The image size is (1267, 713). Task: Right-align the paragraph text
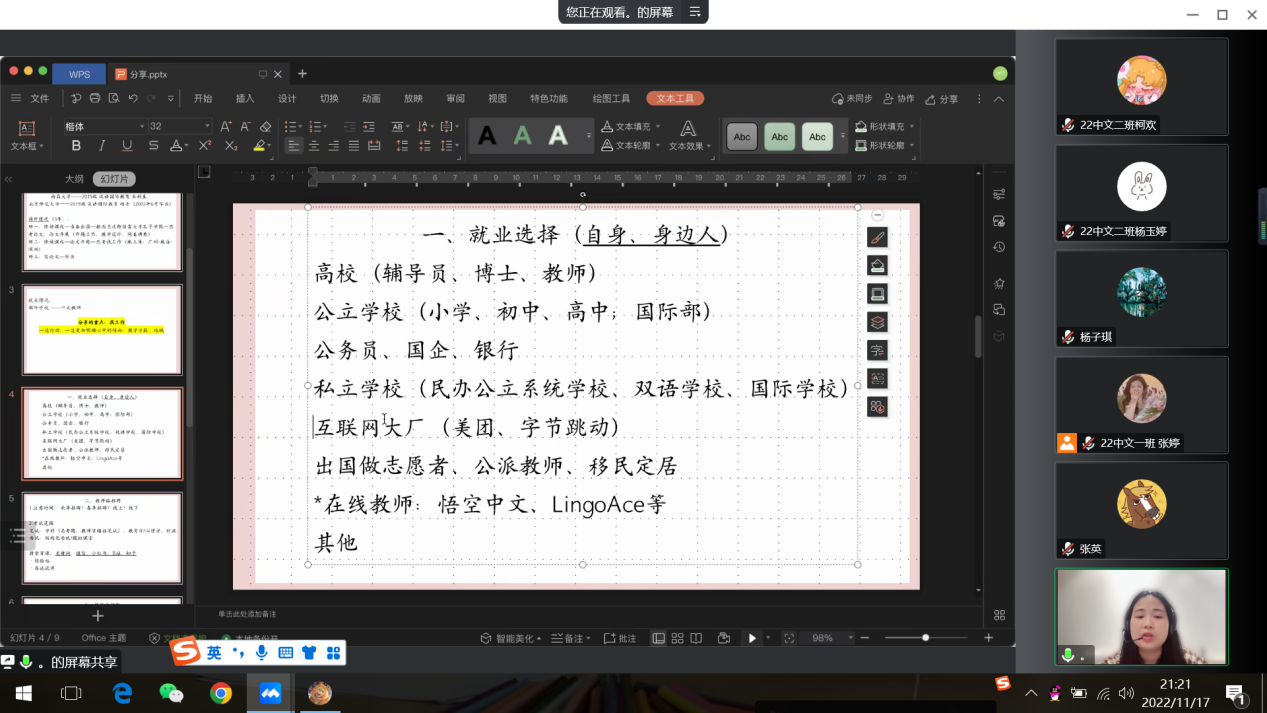[334, 146]
